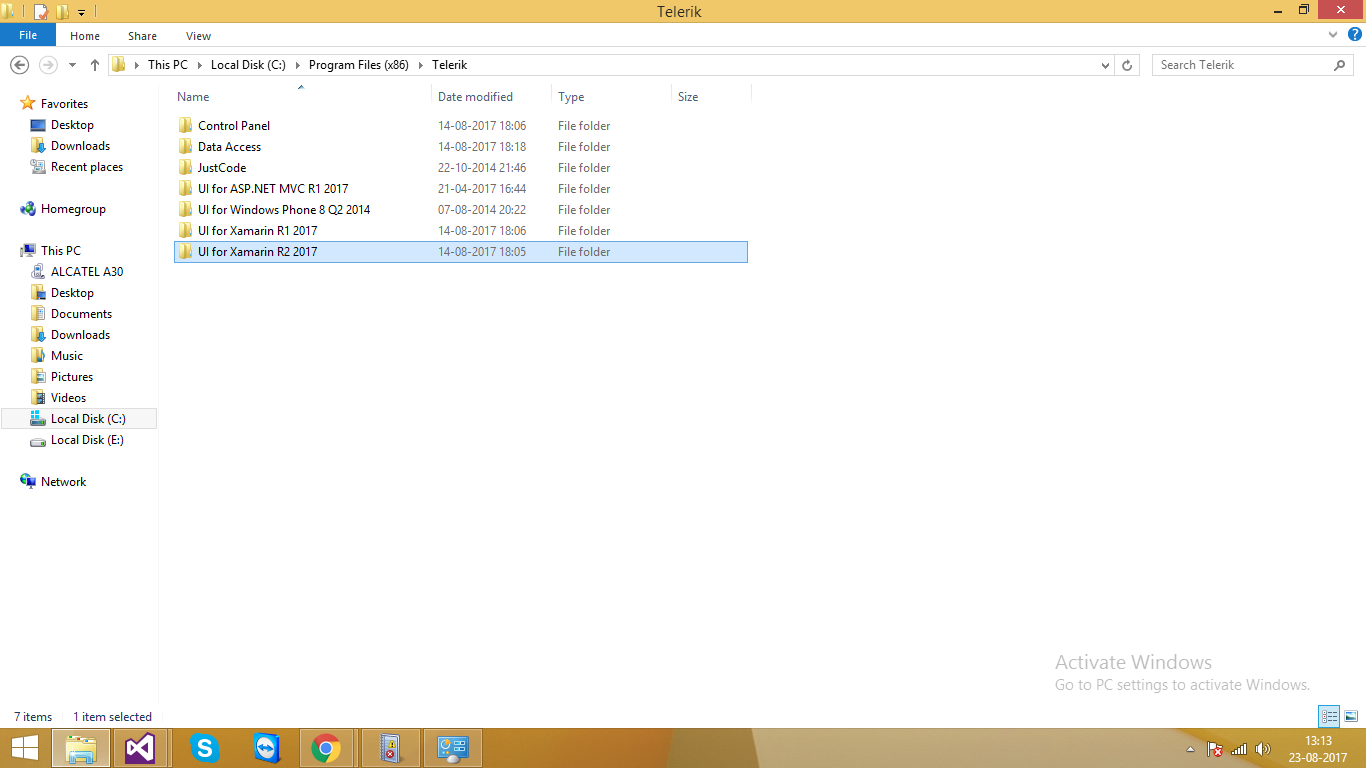
Task: Click the date 07-08-2014 20:22
Action: pyautogui.click(x=482, y=210)
